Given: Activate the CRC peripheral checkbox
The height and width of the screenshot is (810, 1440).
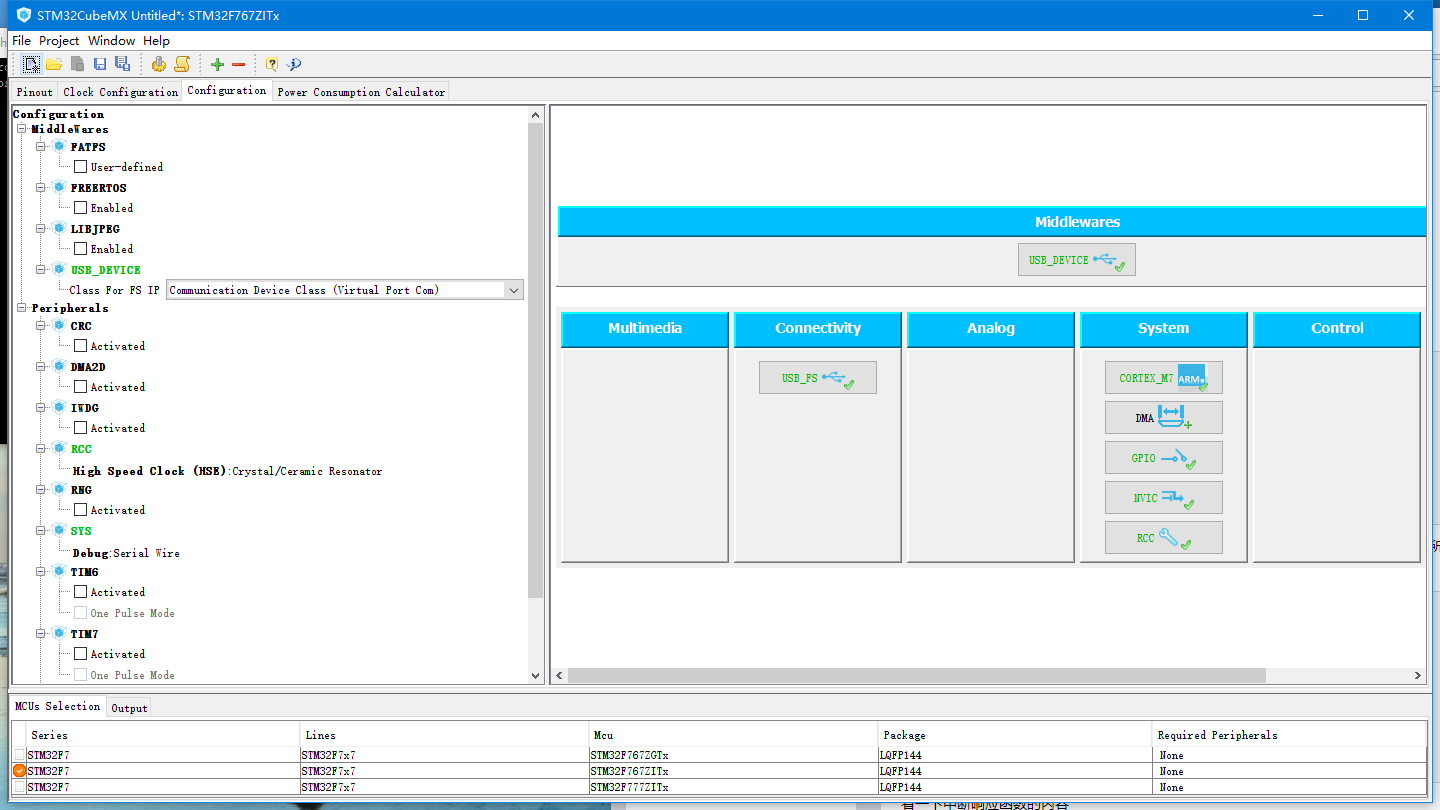Looking at the screenshot, I should pyautogui.click(x=81, y=346).
